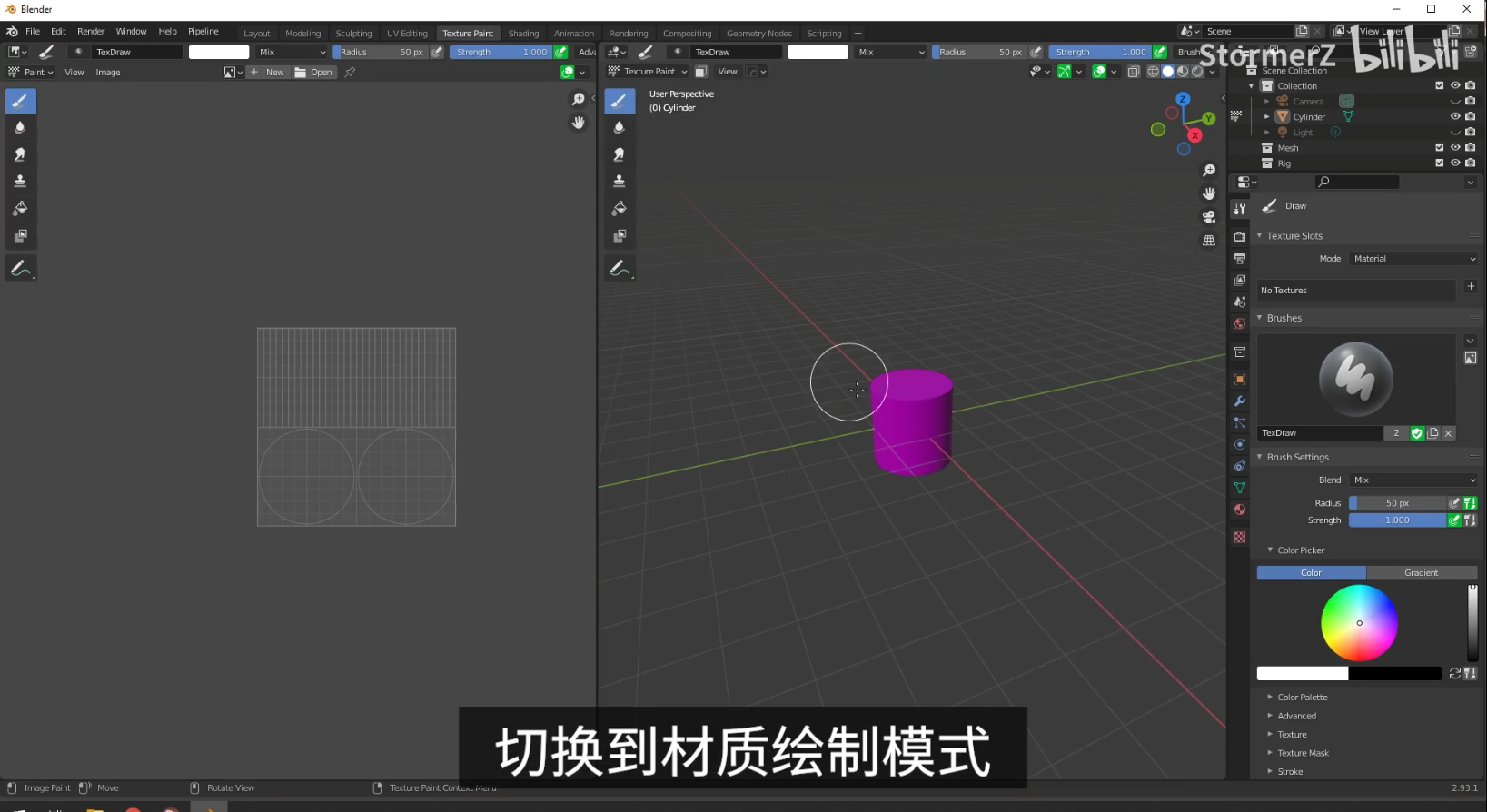This screenshot has width=1487, height=812.
Task: Select the Fill tool in image editor
Action: [x=20, y=209]
